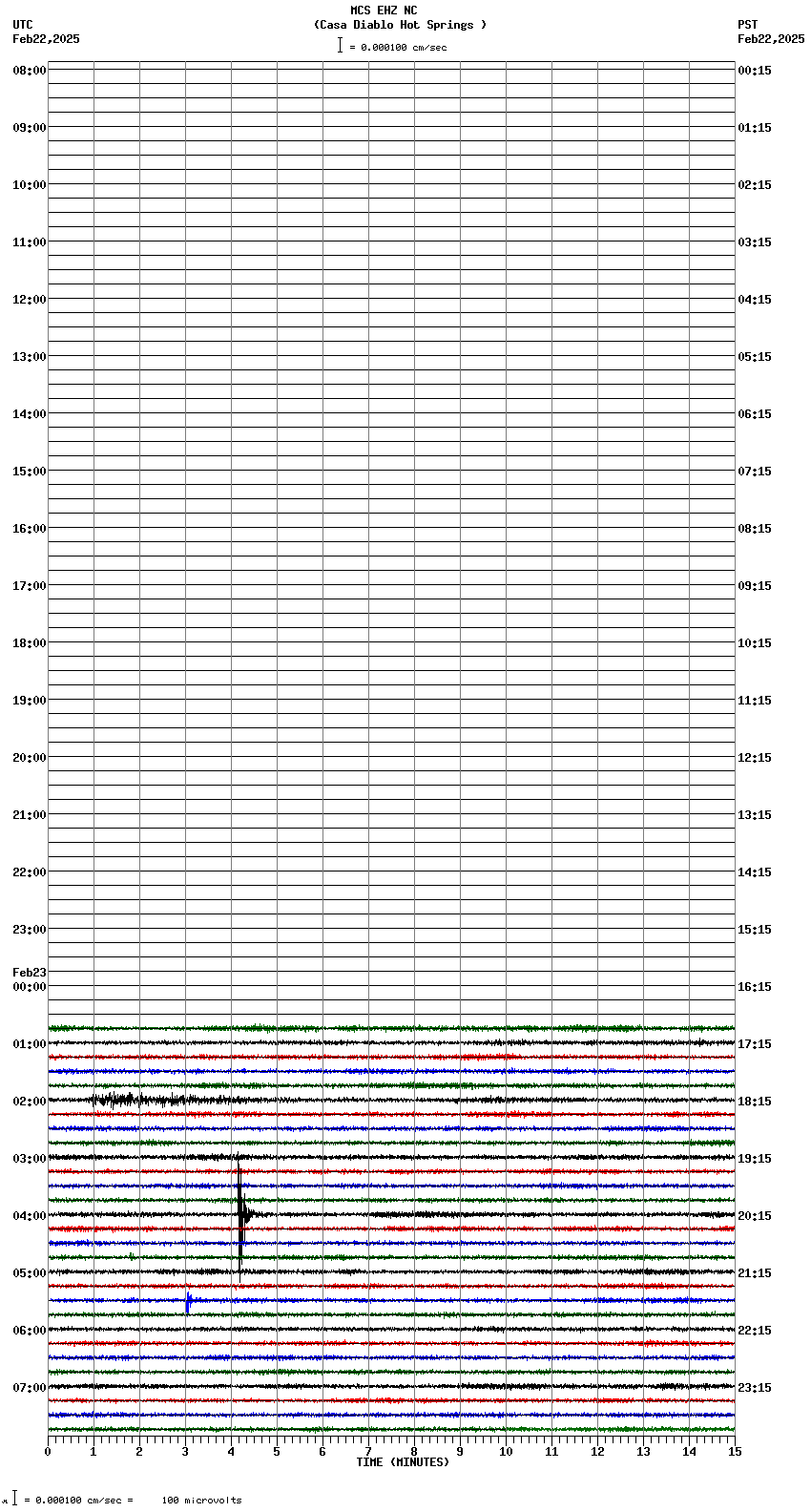Click the UTC time label '22:00'

click(30, 872)
